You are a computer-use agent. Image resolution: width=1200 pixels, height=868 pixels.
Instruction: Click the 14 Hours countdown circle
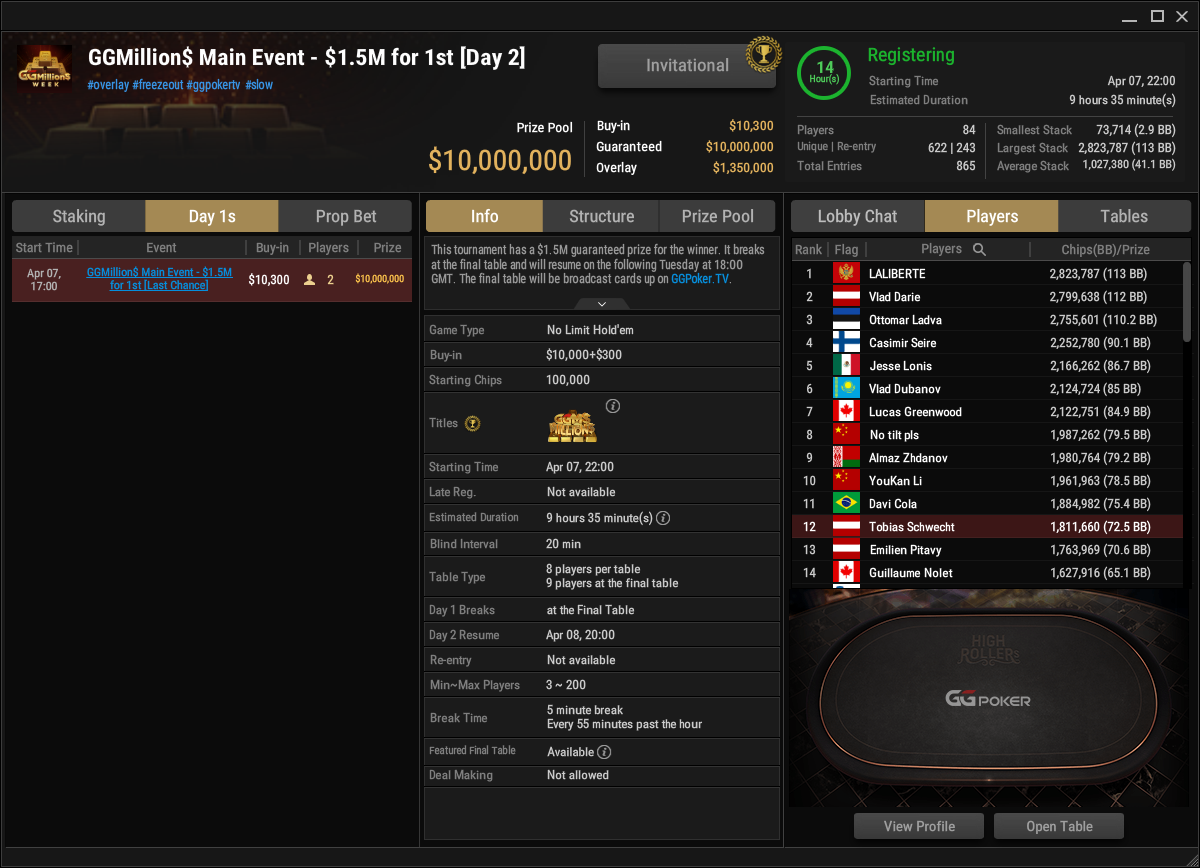[825, 73]
